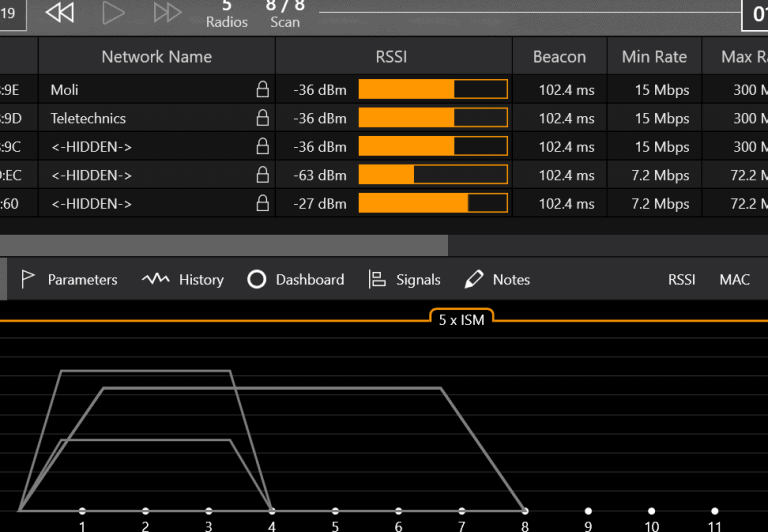The width and height of the screenshot is (768, 532).
Task: Click the Min Rate column header
Action: [x=654, y=57]
